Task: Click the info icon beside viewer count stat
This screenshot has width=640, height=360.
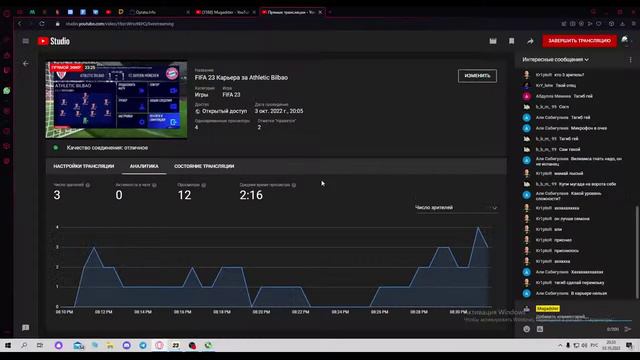Action: [x=88, y=185]
